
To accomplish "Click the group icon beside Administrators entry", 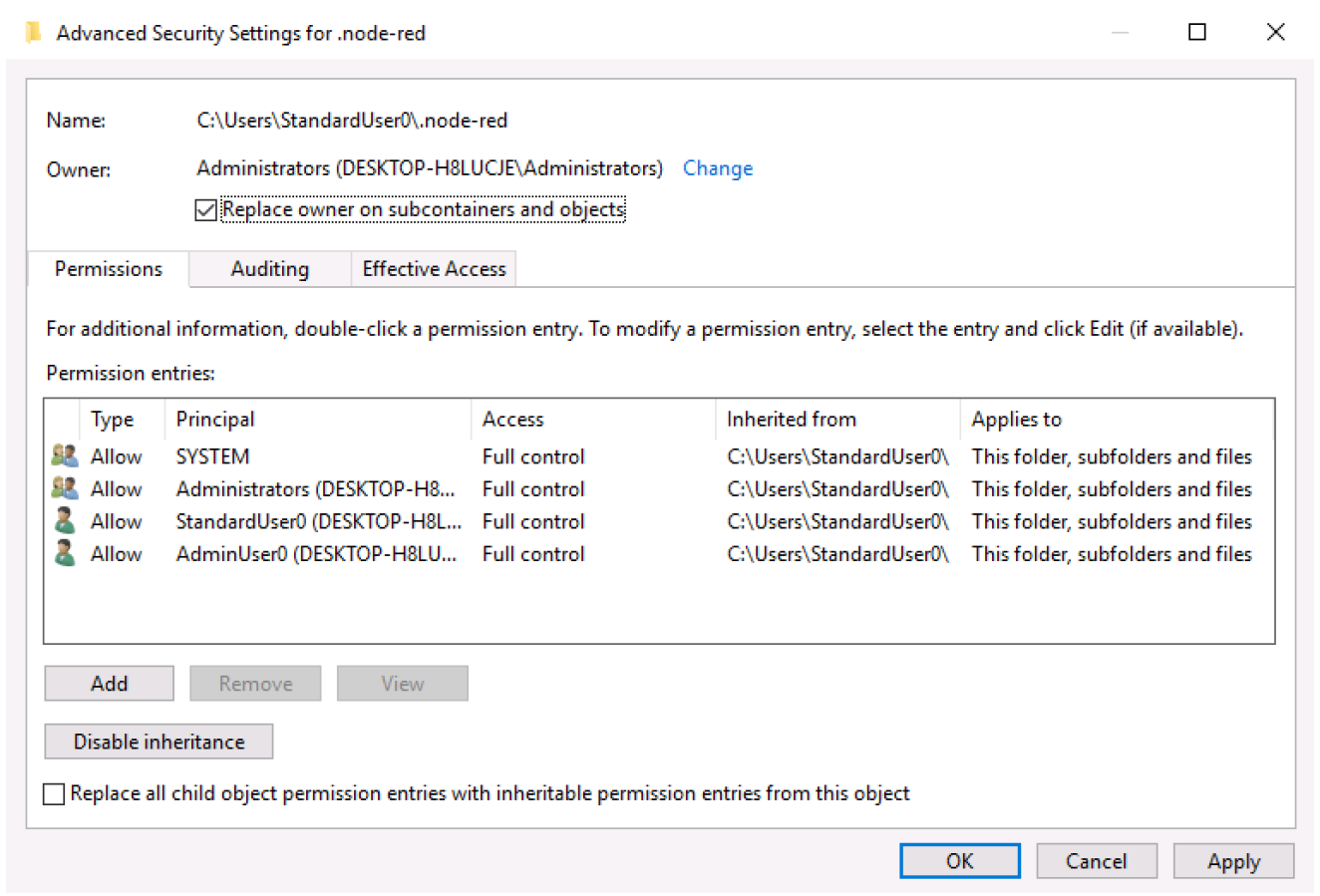I will coord(65,488).
